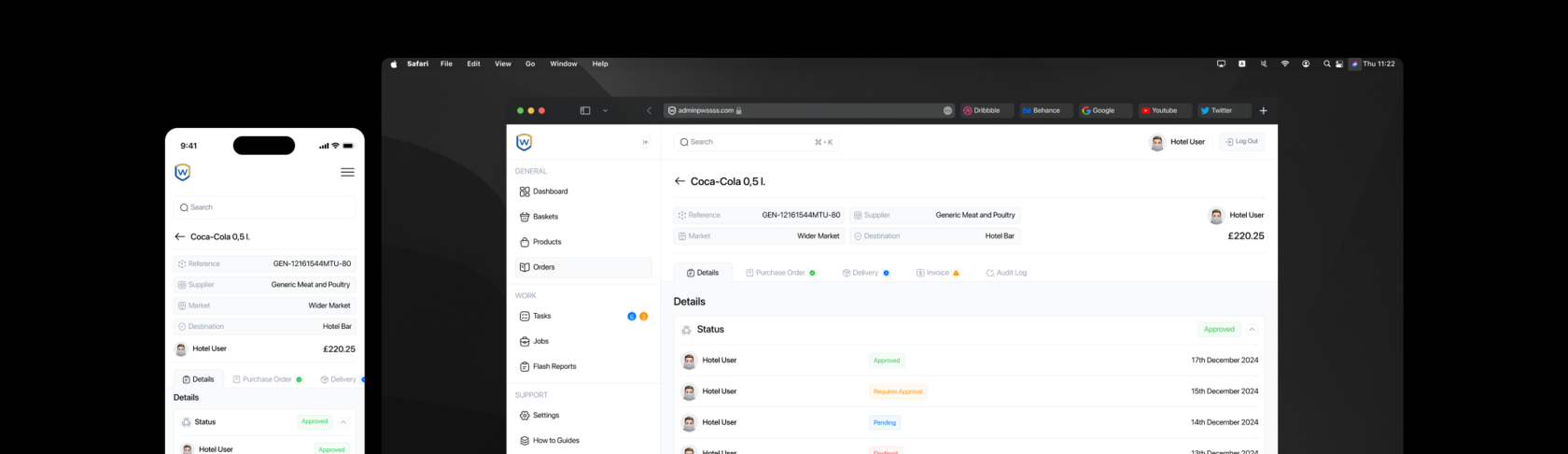Click the desktop £220.25 total
The height and width of the screenshot is (454, 1568).
coord(1246,236)
